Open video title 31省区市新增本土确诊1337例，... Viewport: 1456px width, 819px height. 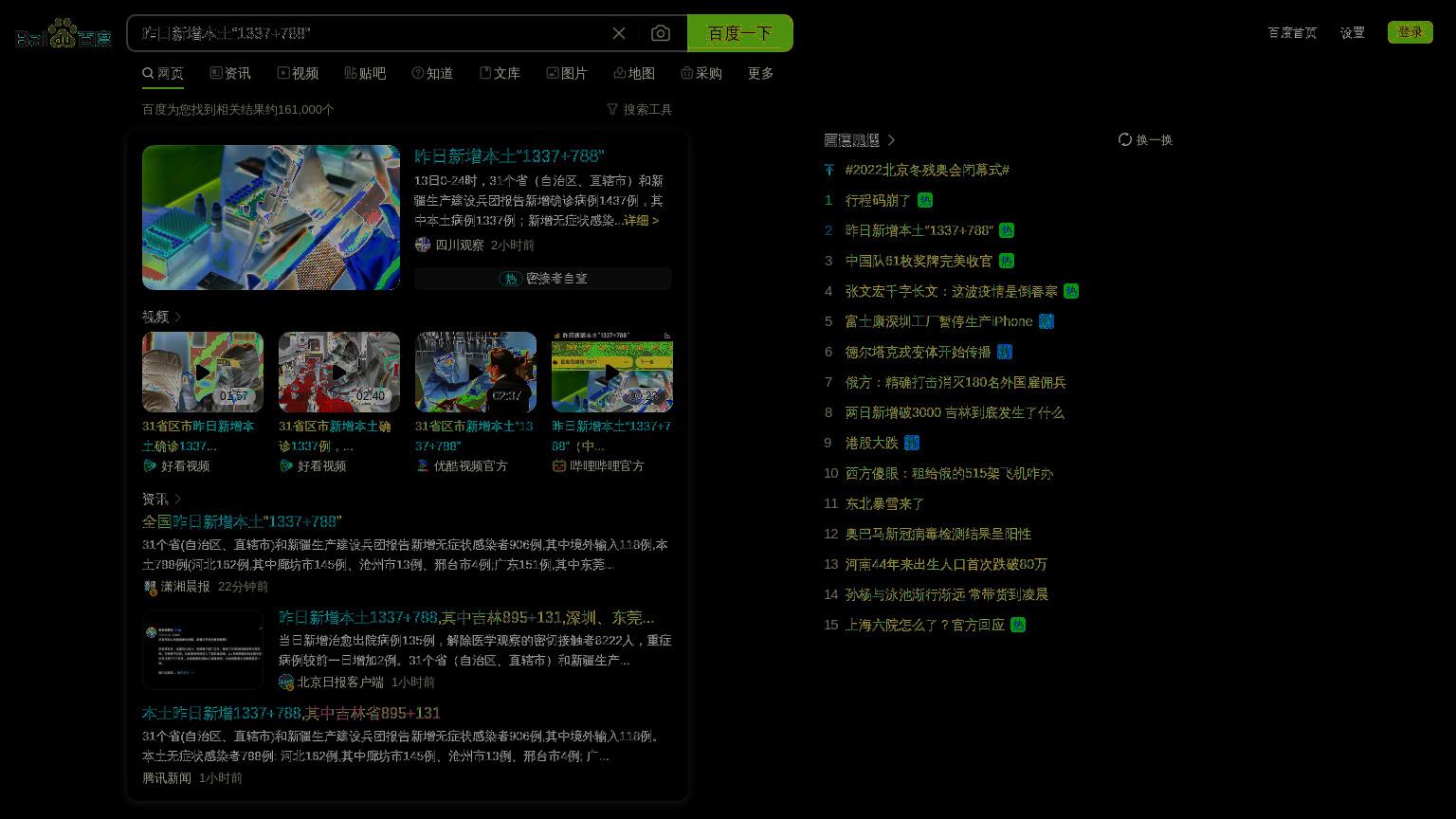(x=336, y=436)
